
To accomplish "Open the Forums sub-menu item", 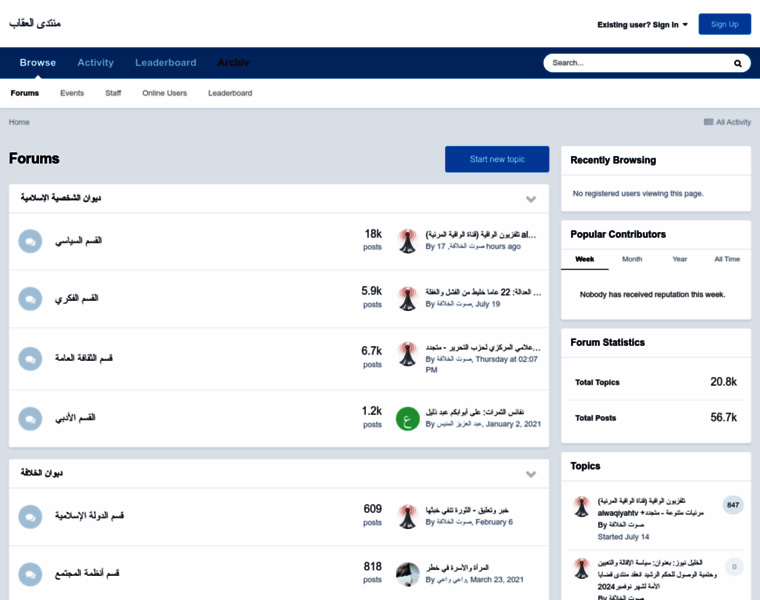I will coord(25,93).
